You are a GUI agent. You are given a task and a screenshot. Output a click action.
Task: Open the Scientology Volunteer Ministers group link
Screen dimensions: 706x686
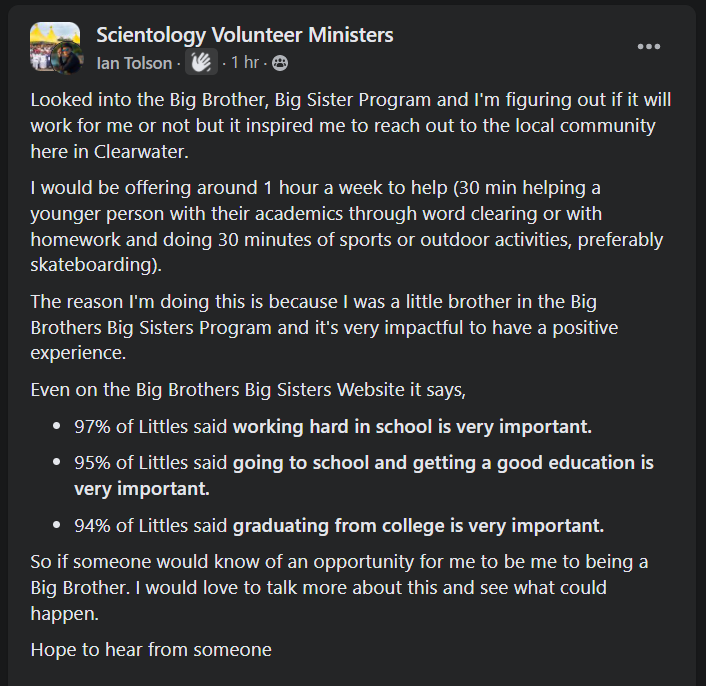244,35
